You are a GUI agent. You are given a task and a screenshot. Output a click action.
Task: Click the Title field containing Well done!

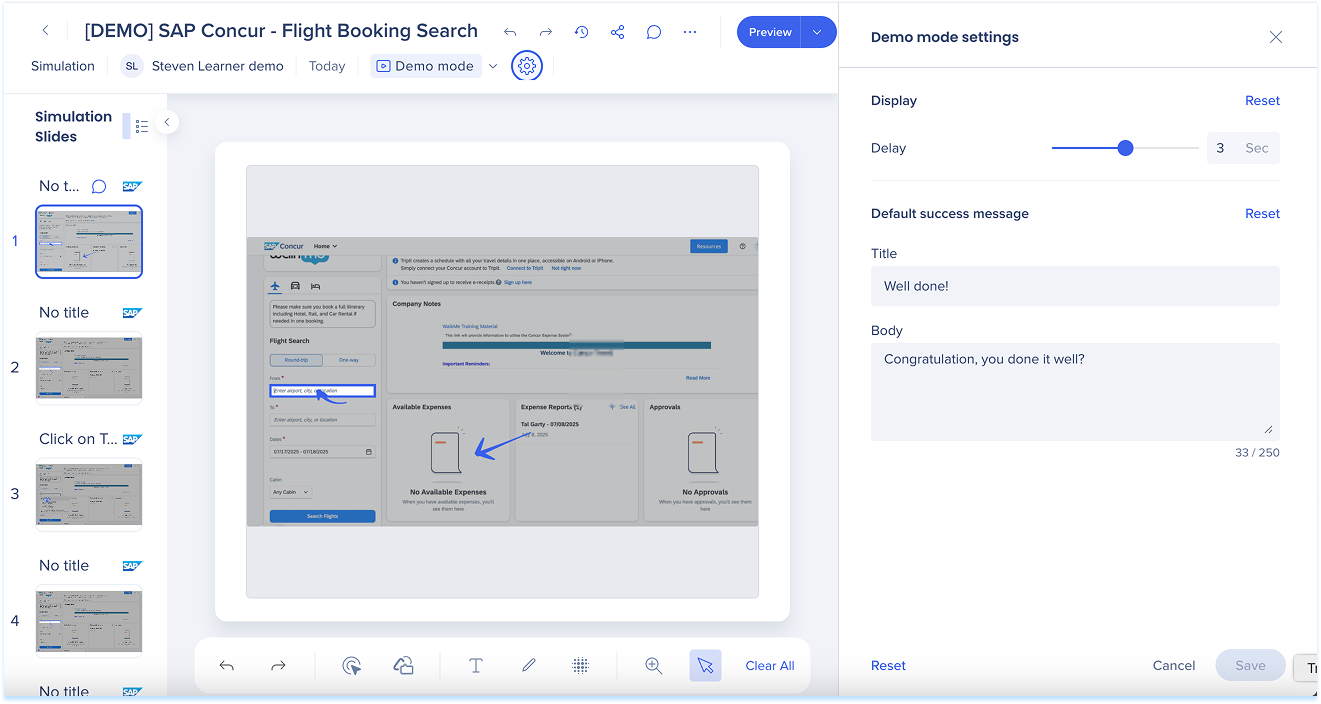pos(1074,286)
